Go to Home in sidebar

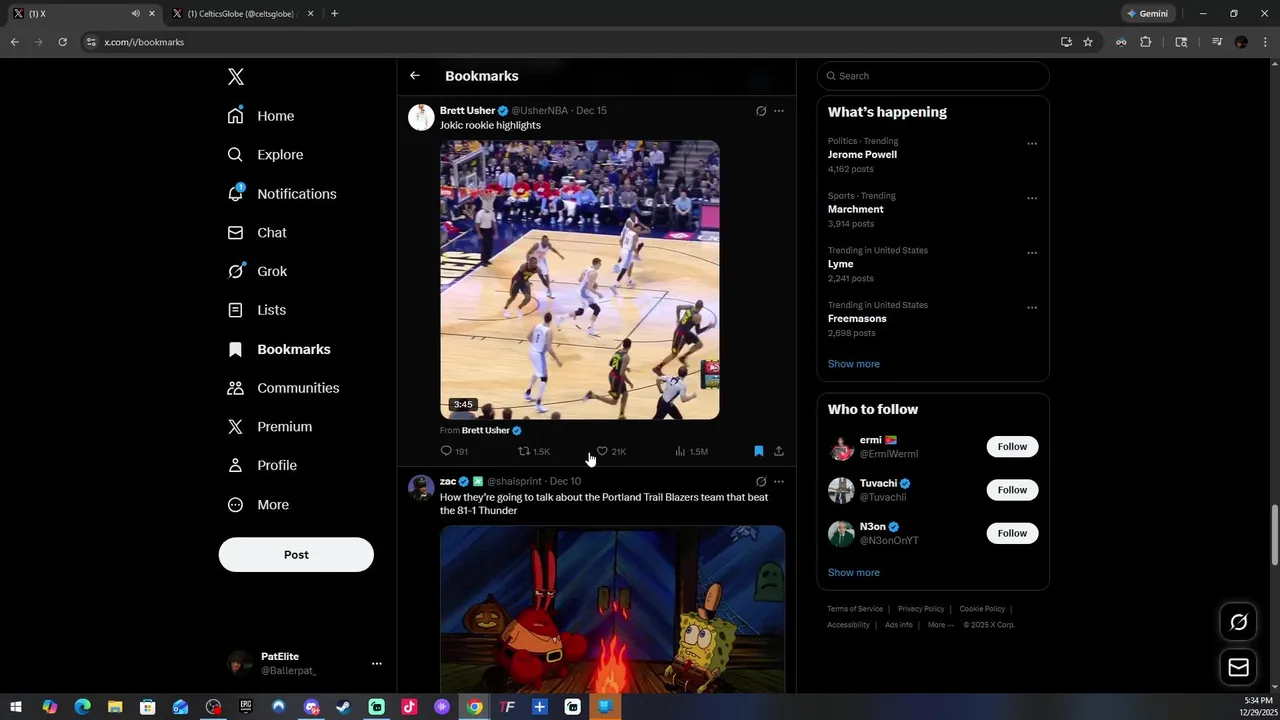261,116
